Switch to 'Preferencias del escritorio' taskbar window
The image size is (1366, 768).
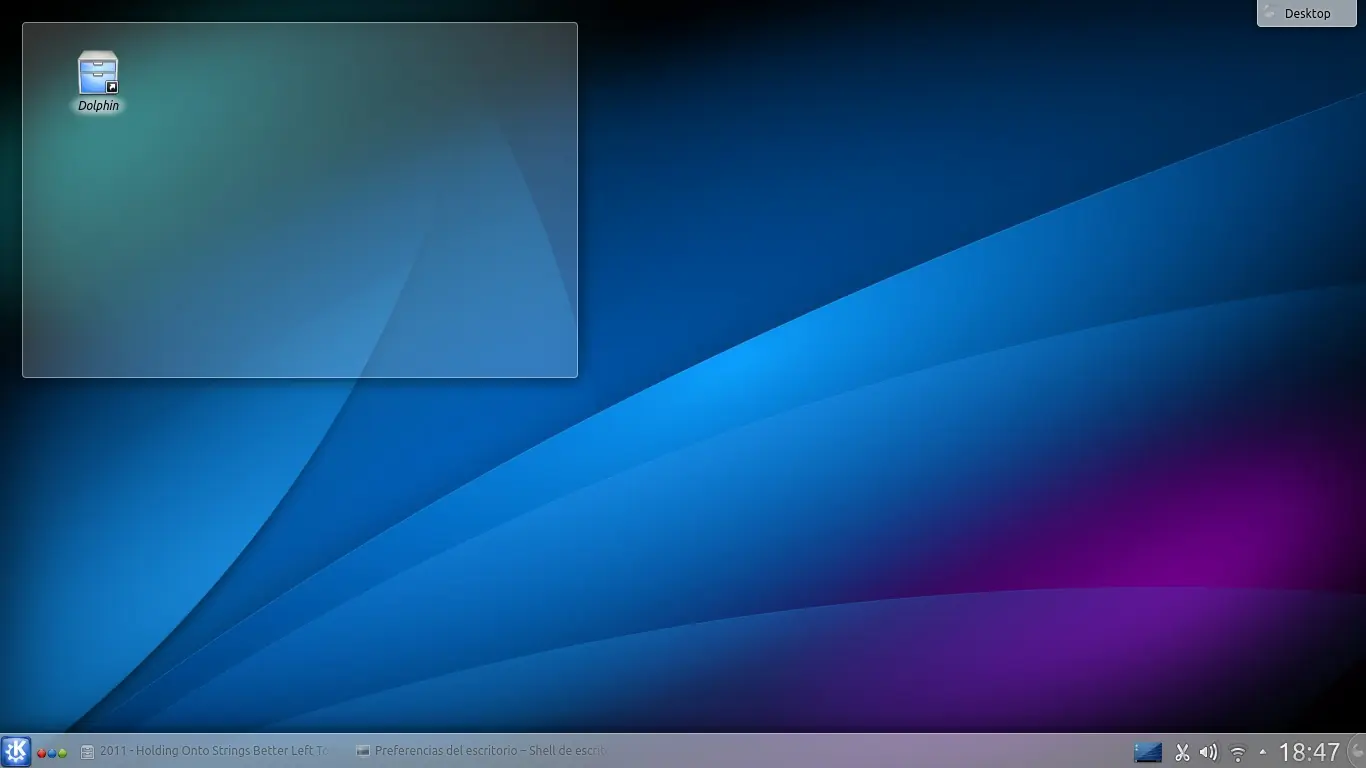(481, 751)
